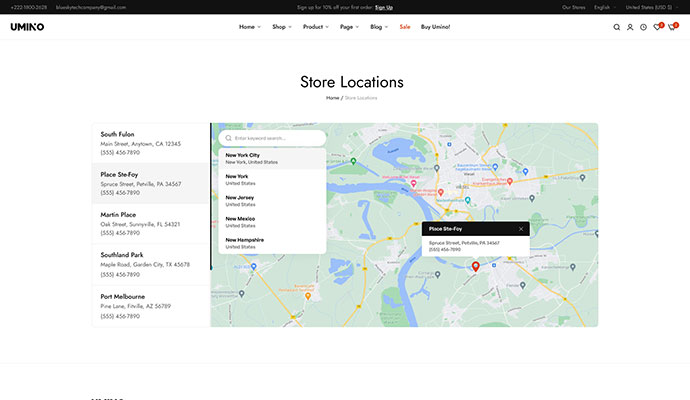Focus the keyword search input on map
This screenshot has width=690, height=400.
tap(272, 138)
